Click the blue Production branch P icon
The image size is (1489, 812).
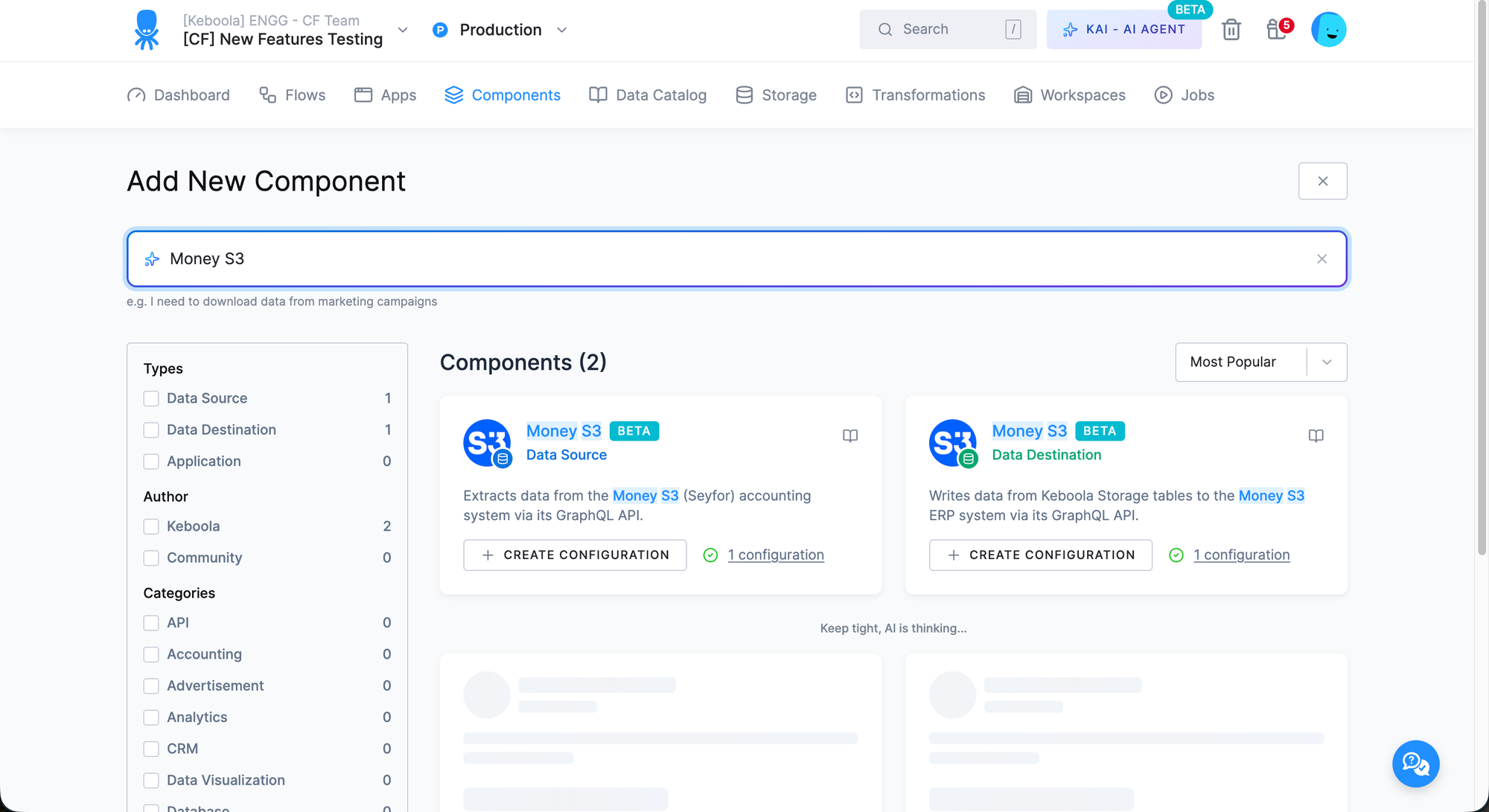point(440,30)
